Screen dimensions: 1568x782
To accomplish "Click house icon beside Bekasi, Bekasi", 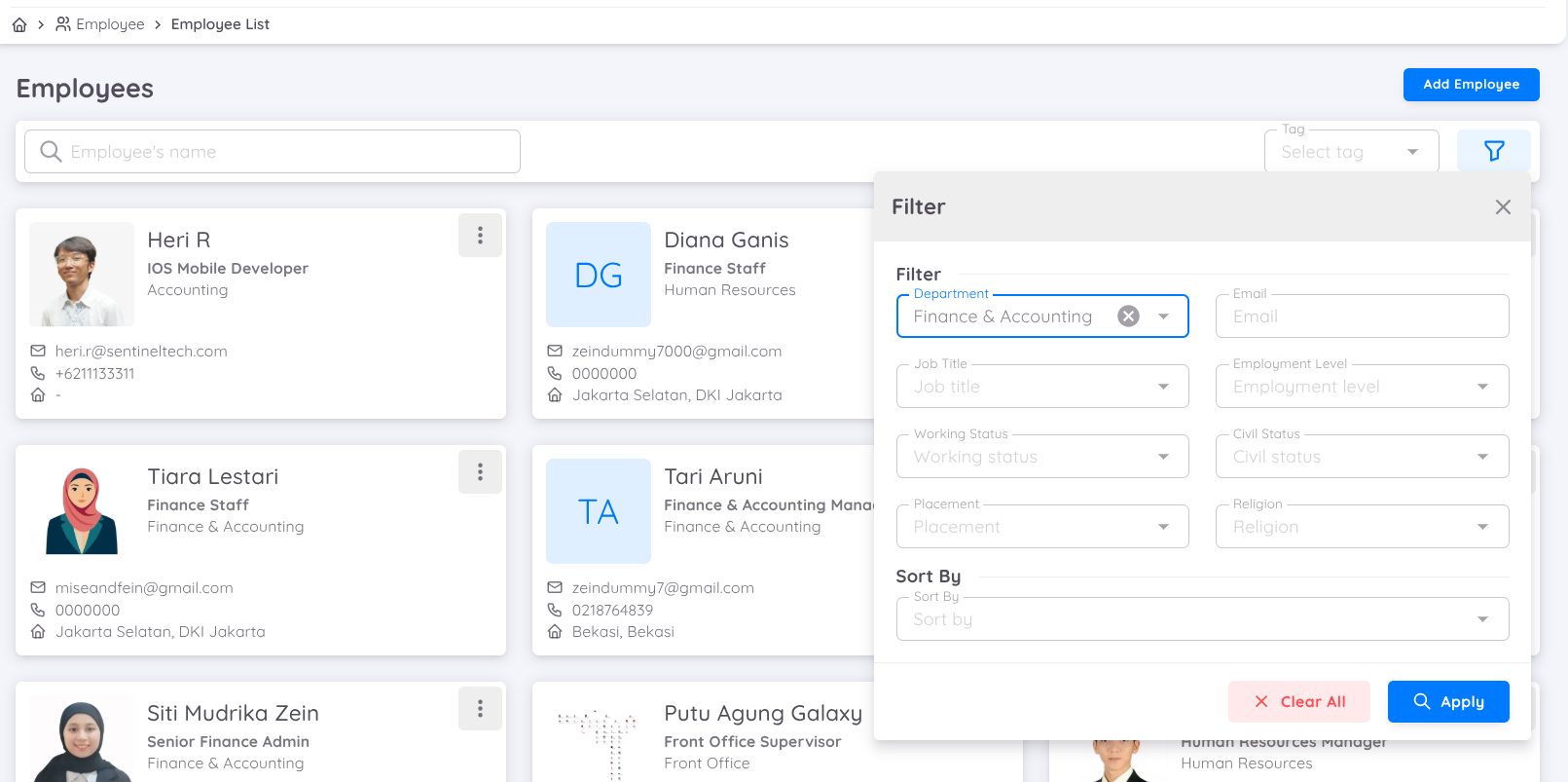I will tap(555, 631).
